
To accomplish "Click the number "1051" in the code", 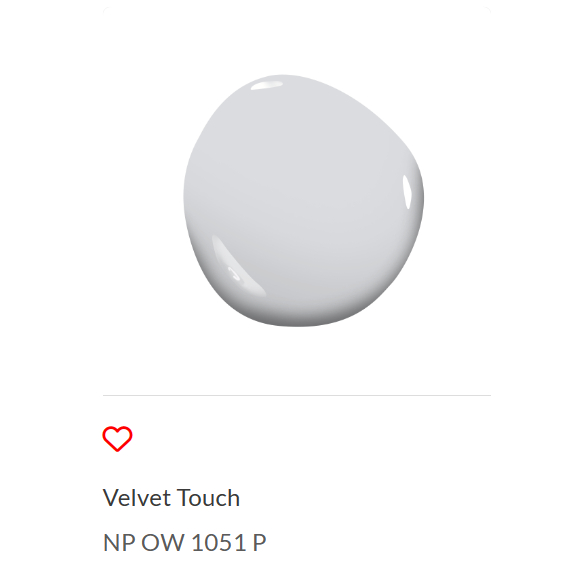I will pyautogui.click(x=219, y=542).
